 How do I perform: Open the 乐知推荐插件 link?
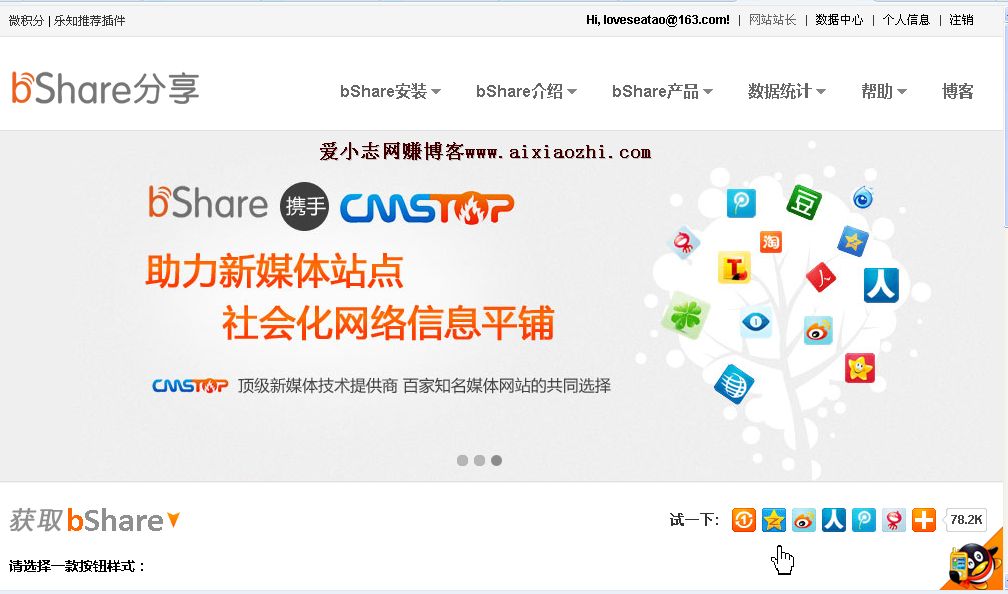[x=89, y=21]
